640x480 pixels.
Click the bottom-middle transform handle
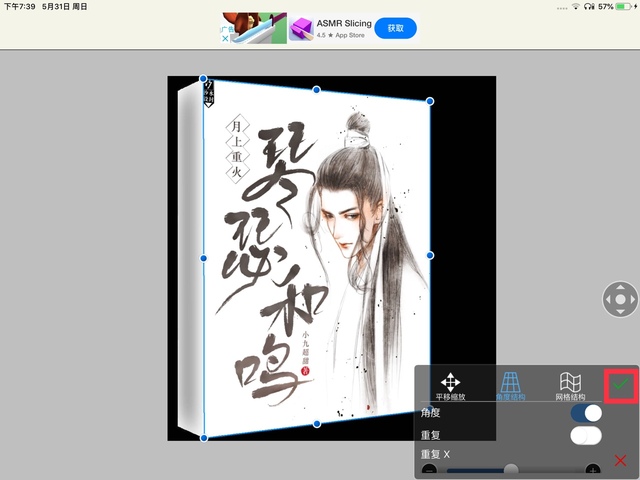point(317,424)
